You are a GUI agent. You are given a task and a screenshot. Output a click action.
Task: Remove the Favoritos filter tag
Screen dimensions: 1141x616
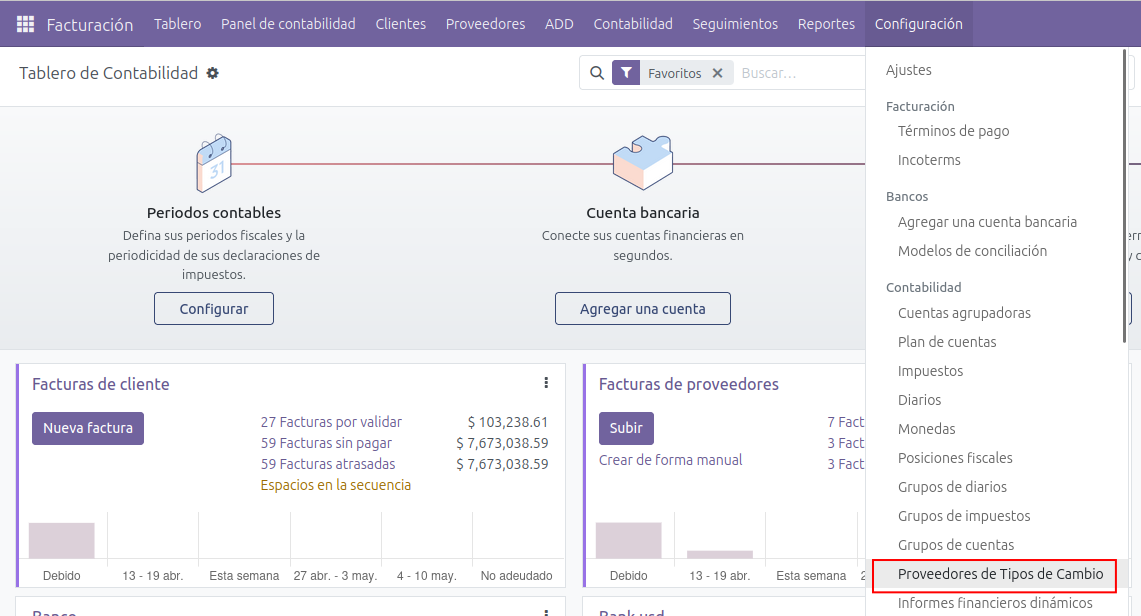[717, 73]
